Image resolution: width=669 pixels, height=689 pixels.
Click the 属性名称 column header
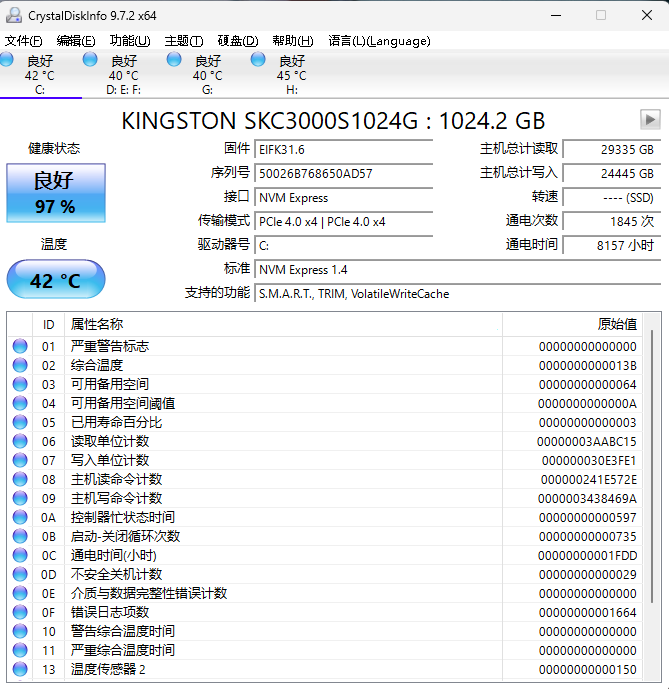coord(97,324)
